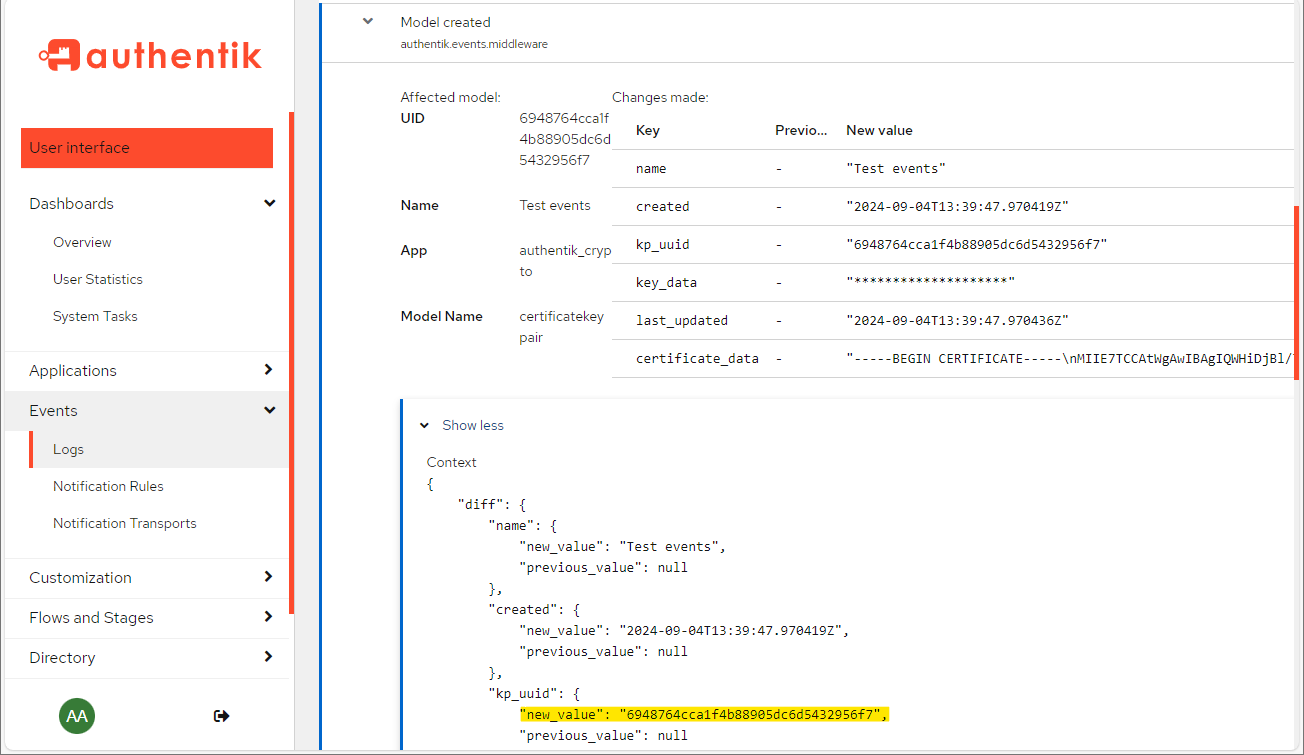Go to User Statistics
Screen dimensions: 1304x755
[x=98, y=279]
